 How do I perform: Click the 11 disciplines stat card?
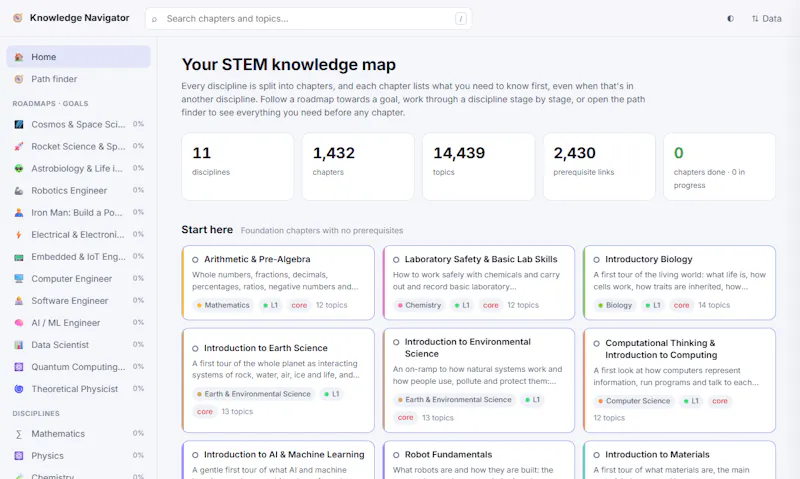[238, 167]
